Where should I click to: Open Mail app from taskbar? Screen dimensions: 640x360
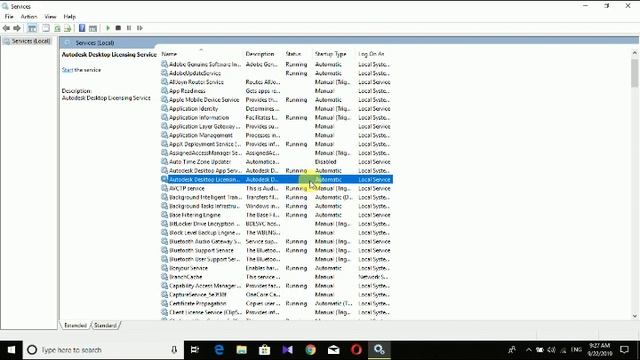tap(333, 350)
